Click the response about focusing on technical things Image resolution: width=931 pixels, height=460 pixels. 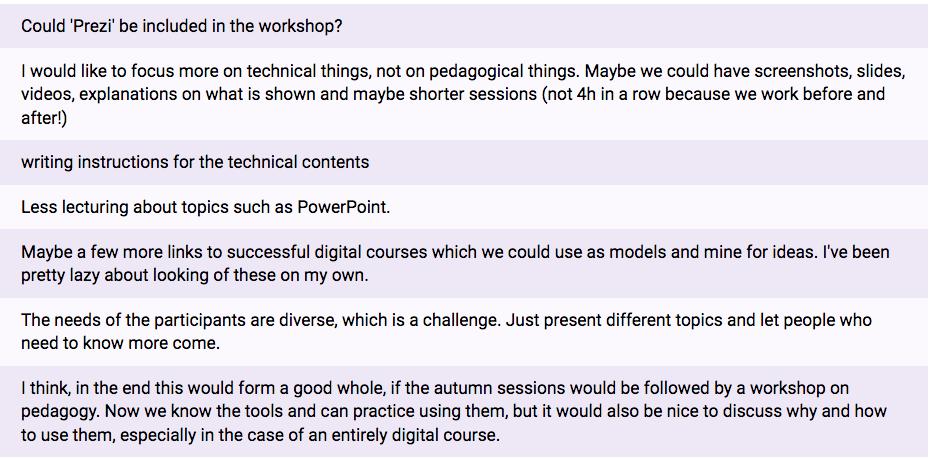(x=466, y=94)
